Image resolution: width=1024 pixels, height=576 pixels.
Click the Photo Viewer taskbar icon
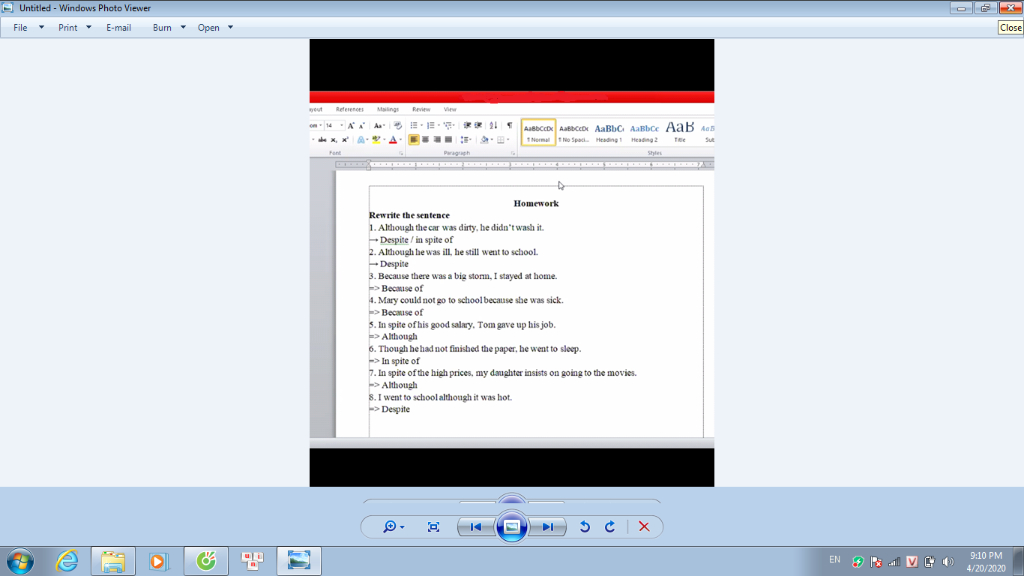coord(299,561)
